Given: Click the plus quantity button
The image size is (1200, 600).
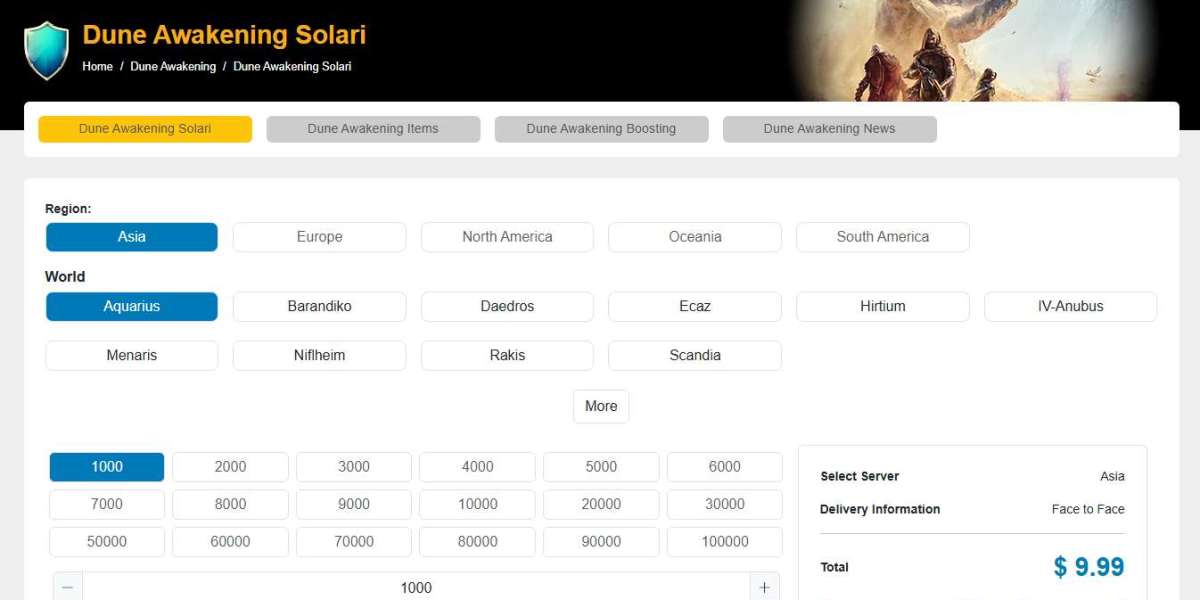Looking at the screenshot, I should (764, 587).
